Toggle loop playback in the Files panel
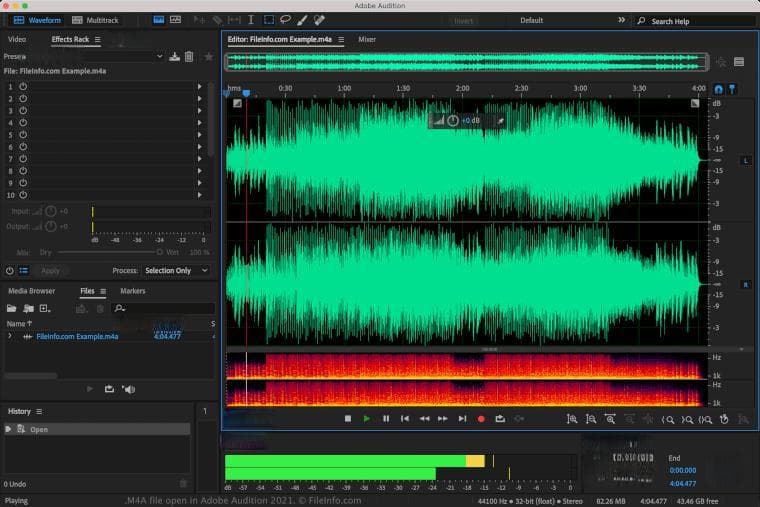 coord(109,389)
